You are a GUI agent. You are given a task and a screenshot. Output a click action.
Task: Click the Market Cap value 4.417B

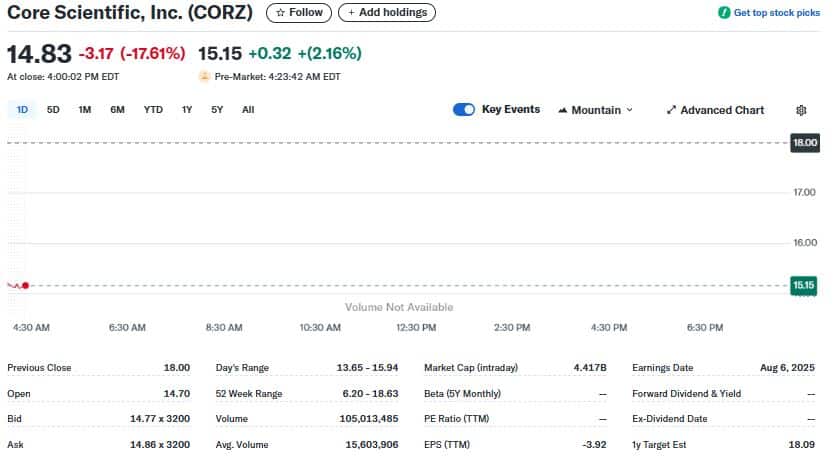click(590, 368)
